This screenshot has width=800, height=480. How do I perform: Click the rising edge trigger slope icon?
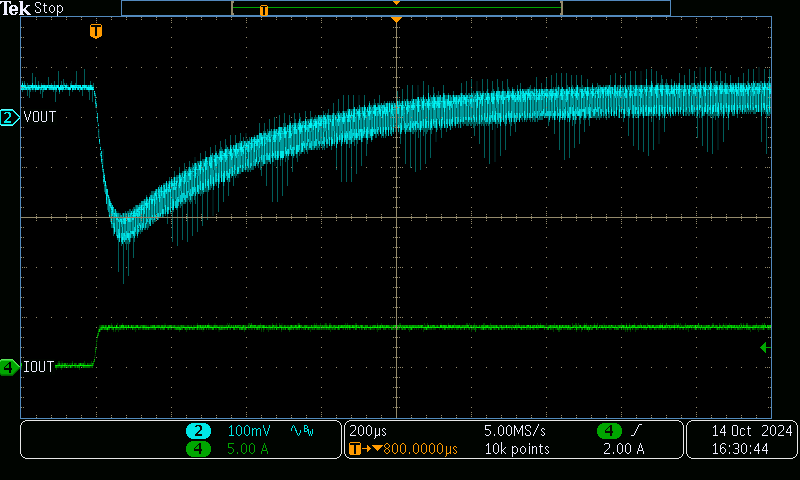click(x=637, y=431)
